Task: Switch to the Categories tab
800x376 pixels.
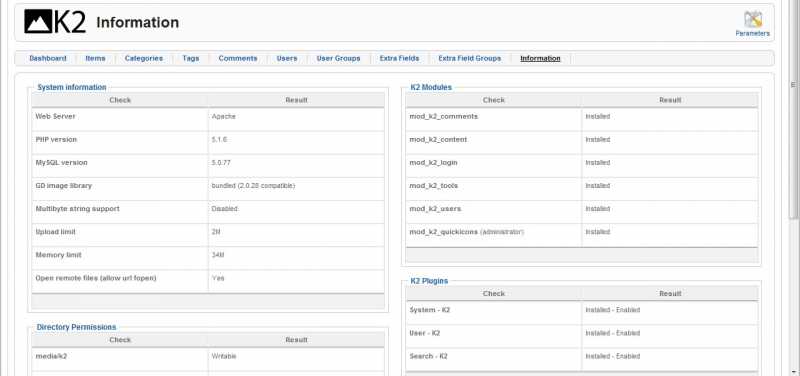Action: [144, 58]
